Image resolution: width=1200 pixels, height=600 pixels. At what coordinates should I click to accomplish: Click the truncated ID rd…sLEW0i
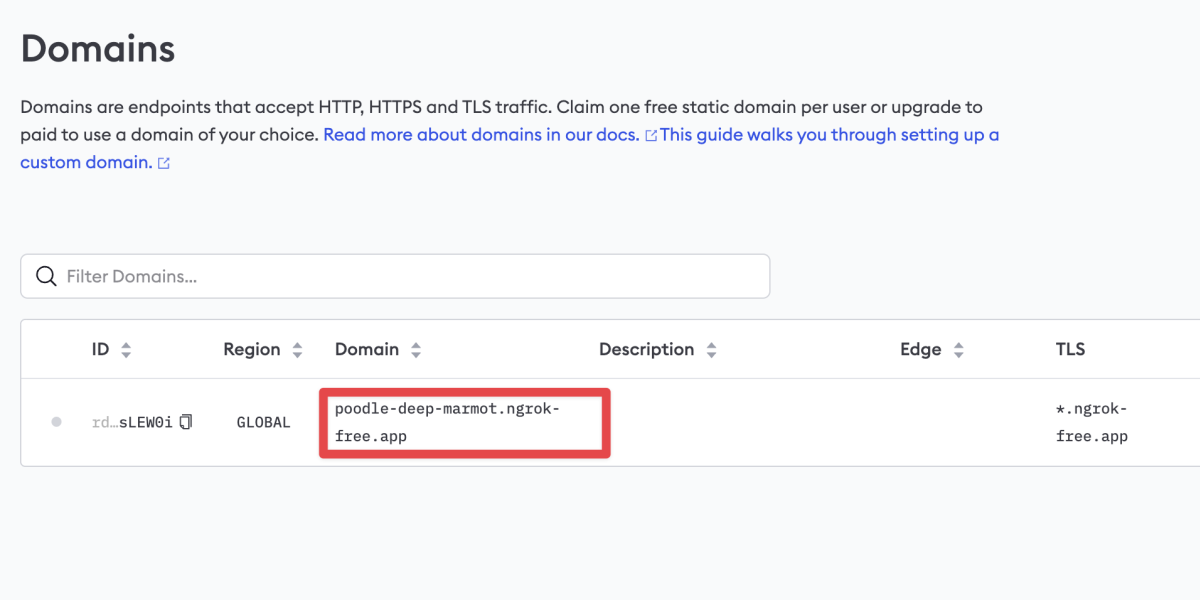tap(132, 422)
